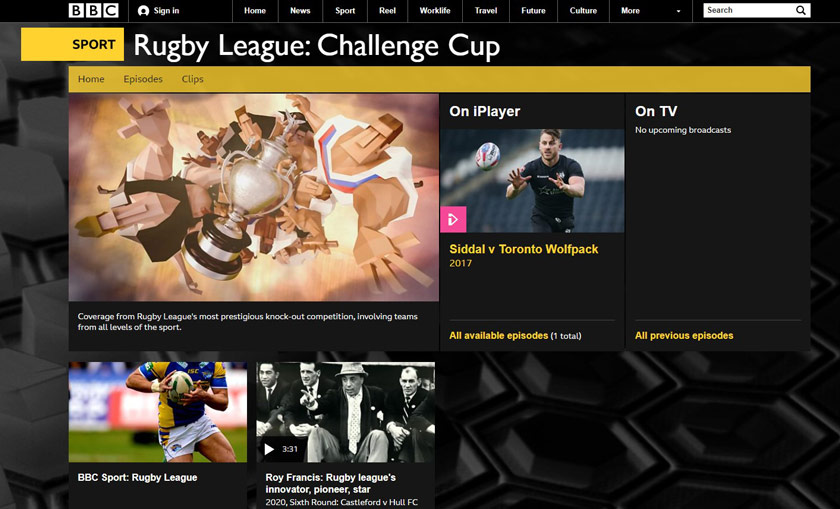Image resolution: width=840 pixels, height=509 pixels.
Task: Click the Sign in account icon
Action: point(143,11)
